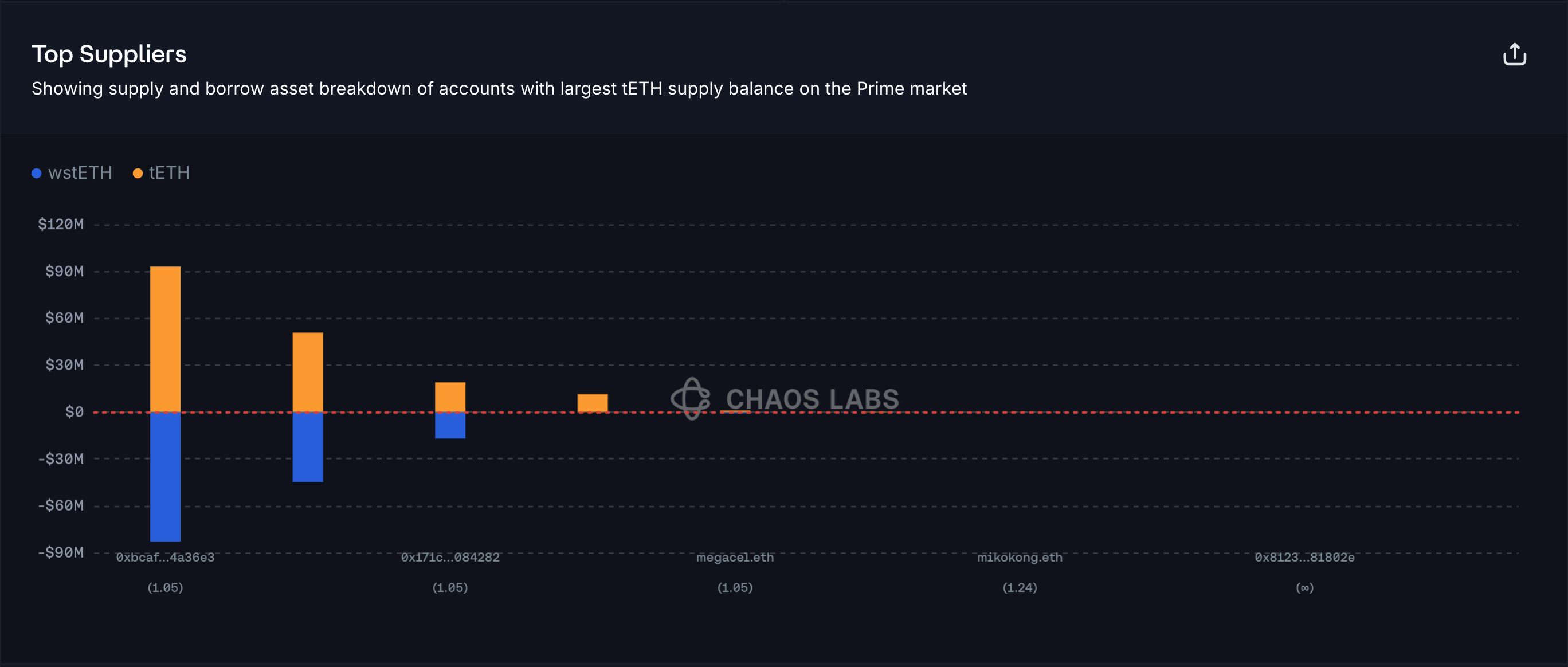1568x667 pixels.
Task: Click the fourth small orange bar
Action: [x=592, y=402]
